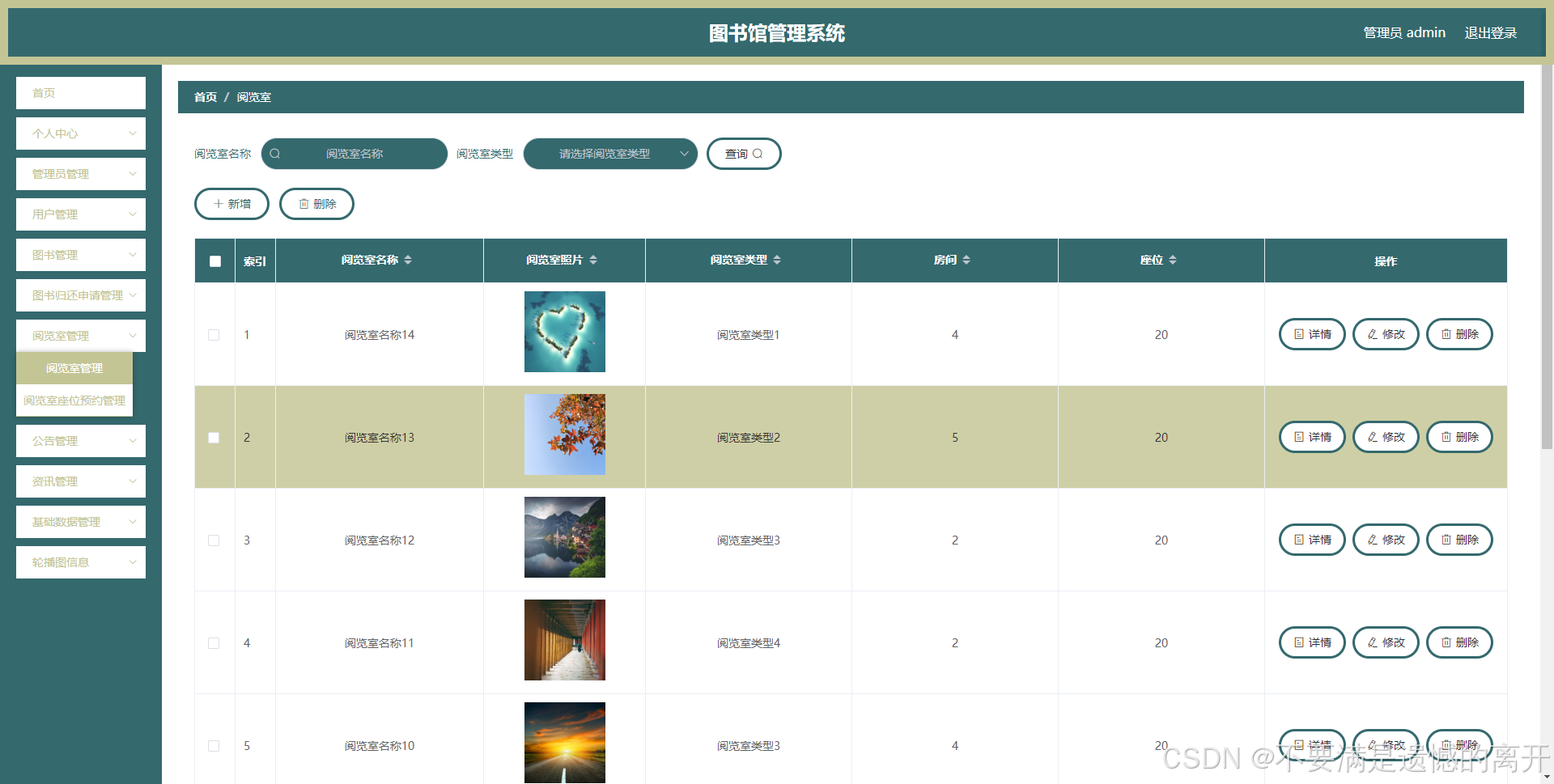Click the 修改 pencil icon for 阅览室名称13

1371,437
